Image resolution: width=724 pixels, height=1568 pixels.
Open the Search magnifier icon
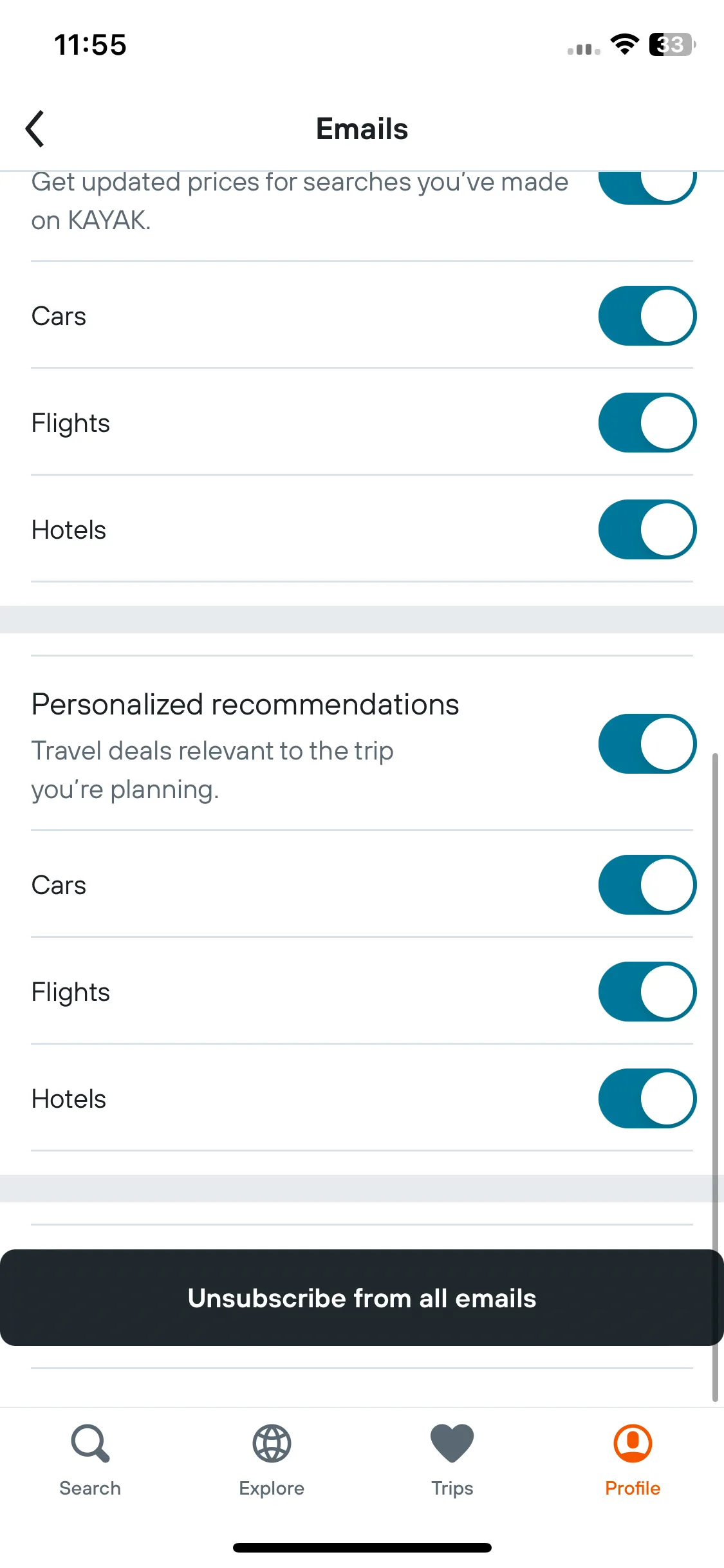pos(90,1444)
